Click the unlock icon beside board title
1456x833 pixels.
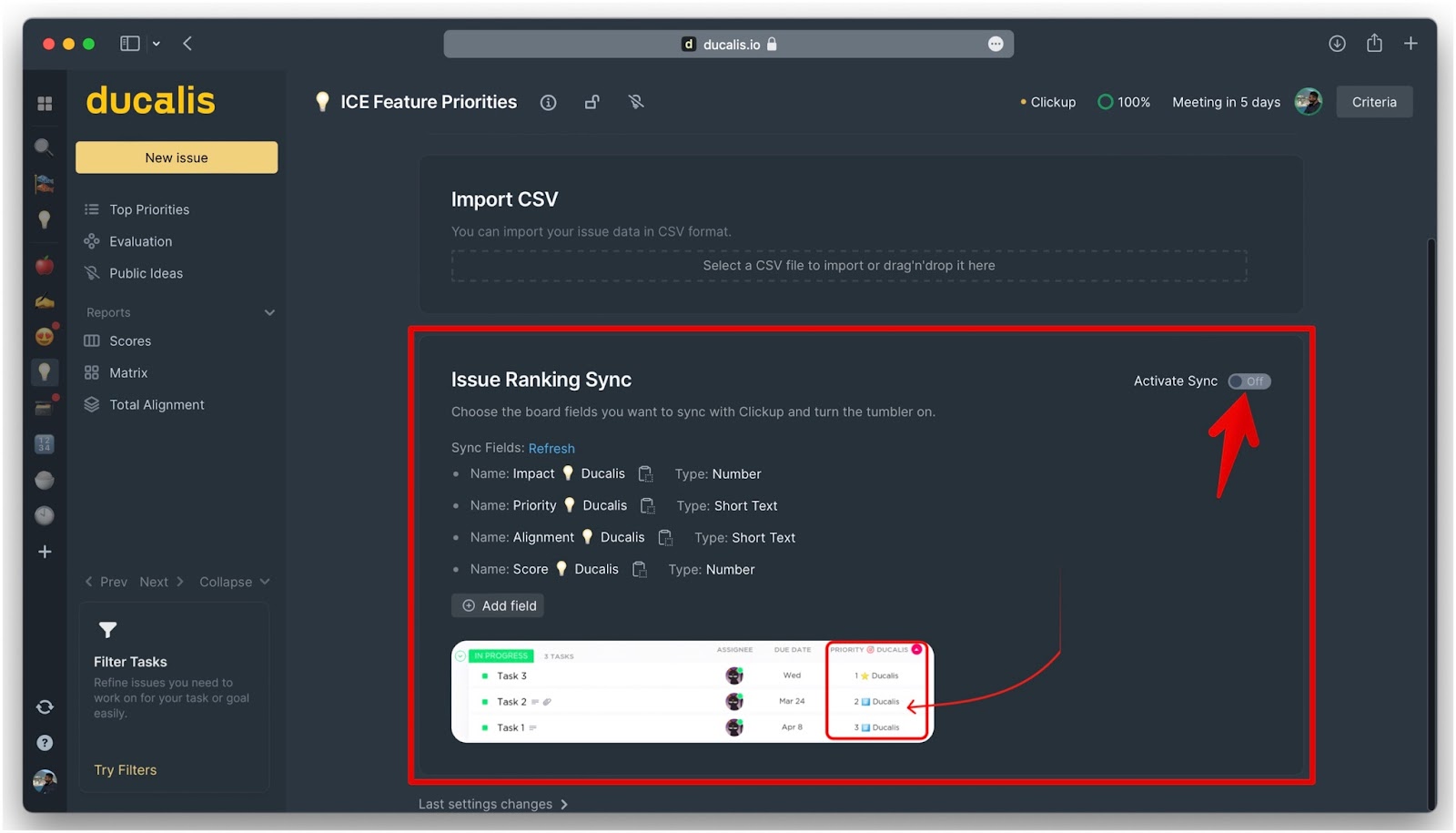pyautogui.click(x=591, y=102)
